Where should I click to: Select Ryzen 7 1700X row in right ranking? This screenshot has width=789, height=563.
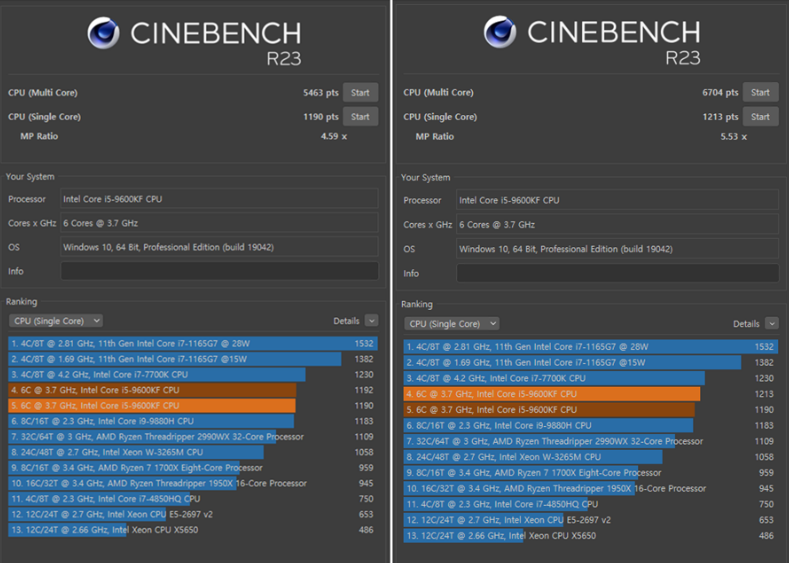(x=591, y=473)
